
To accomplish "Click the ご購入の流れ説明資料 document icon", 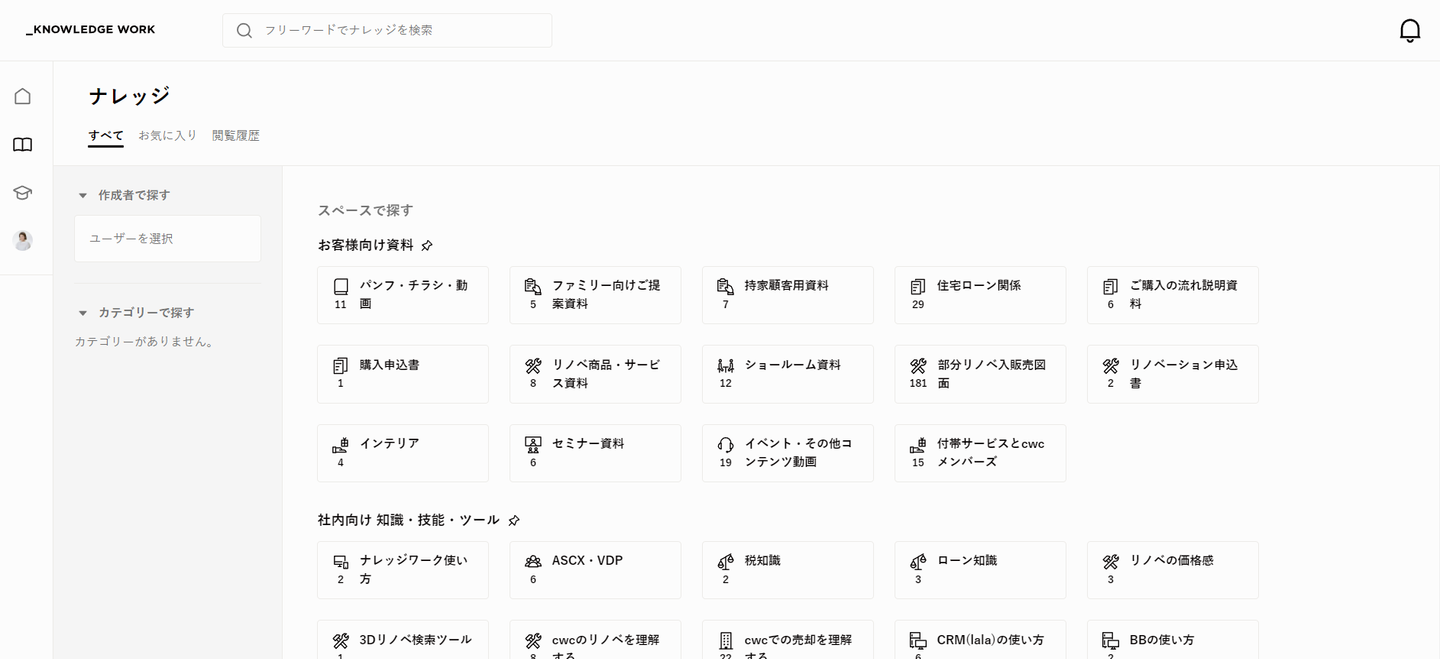I will 1110,286.
